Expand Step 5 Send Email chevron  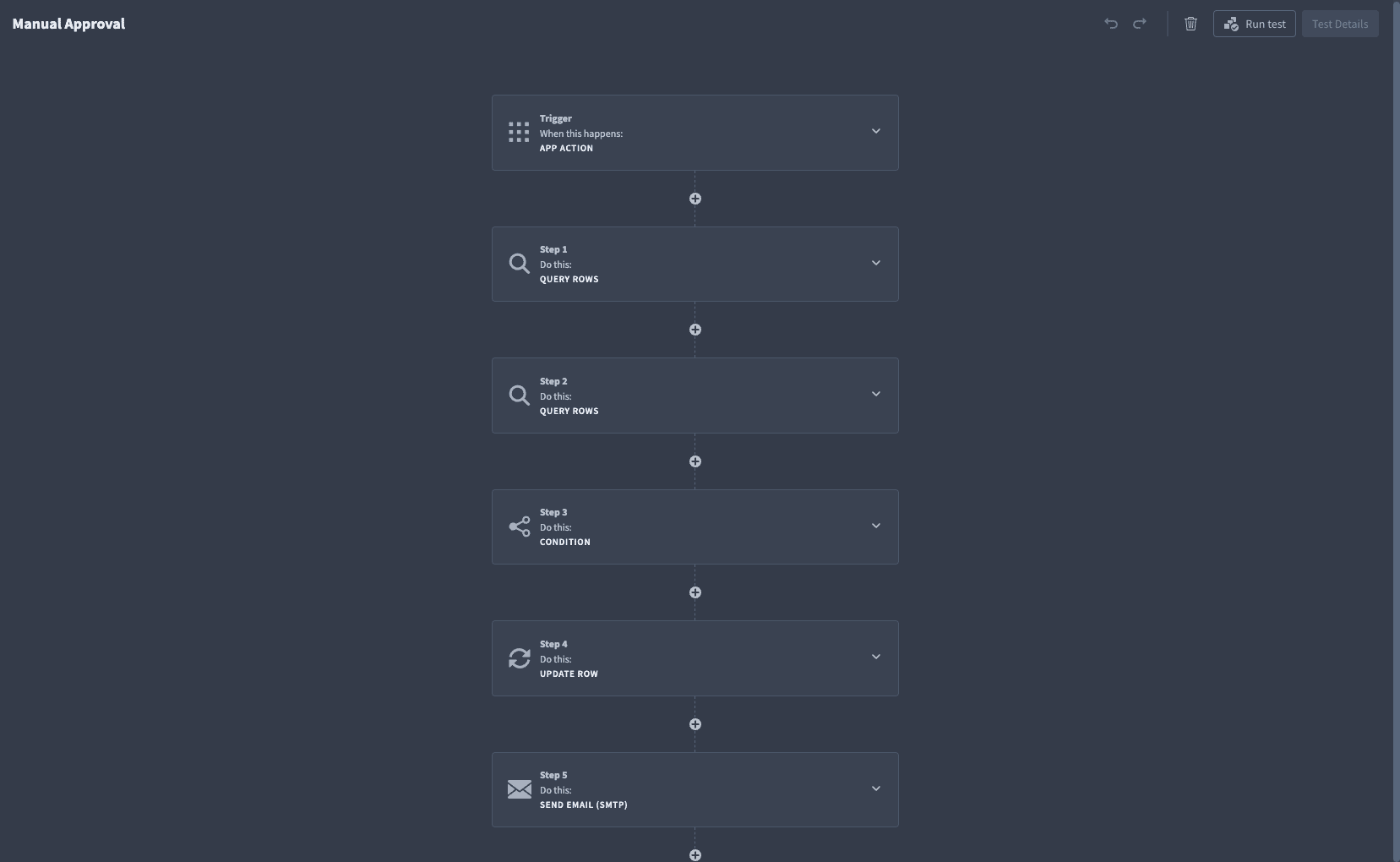(876, 788)
